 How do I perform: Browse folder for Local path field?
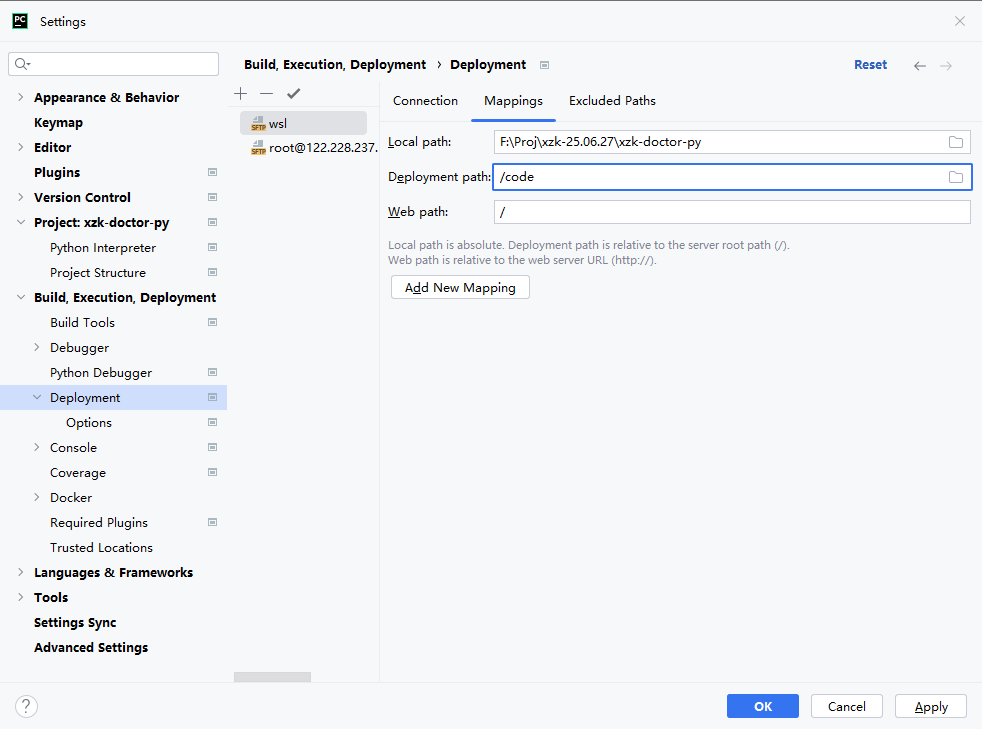956,142
